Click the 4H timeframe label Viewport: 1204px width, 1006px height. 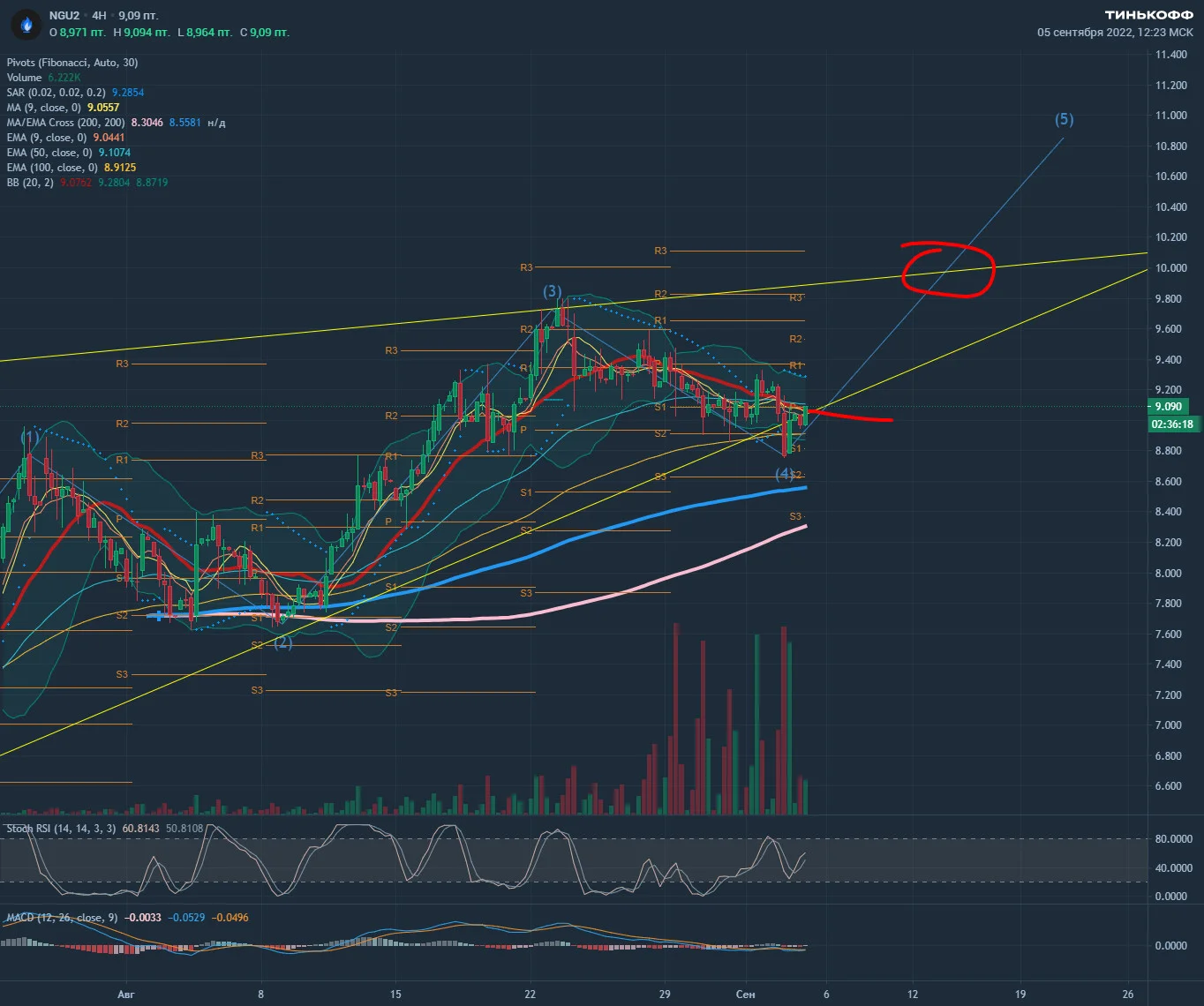pyautogui.click(x=99, y=15)
